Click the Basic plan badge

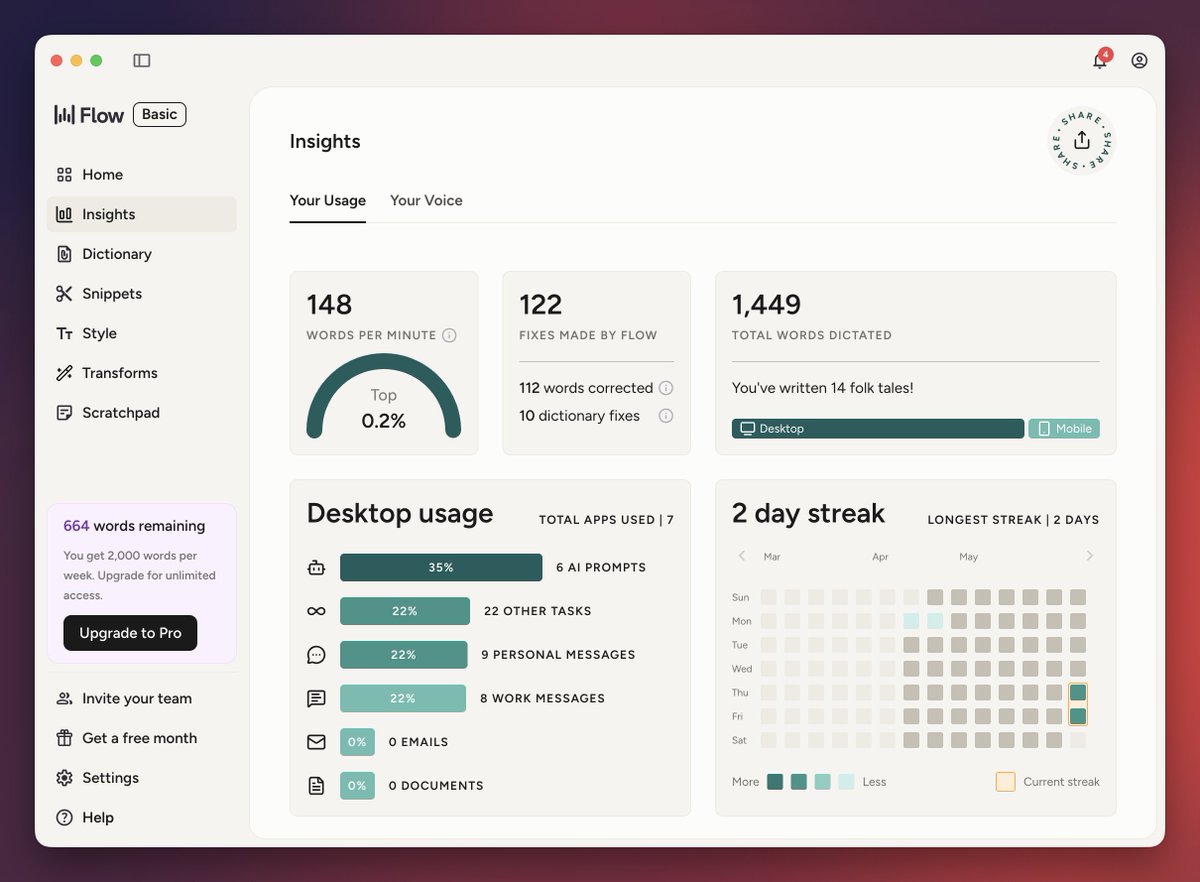pos(159,114)
